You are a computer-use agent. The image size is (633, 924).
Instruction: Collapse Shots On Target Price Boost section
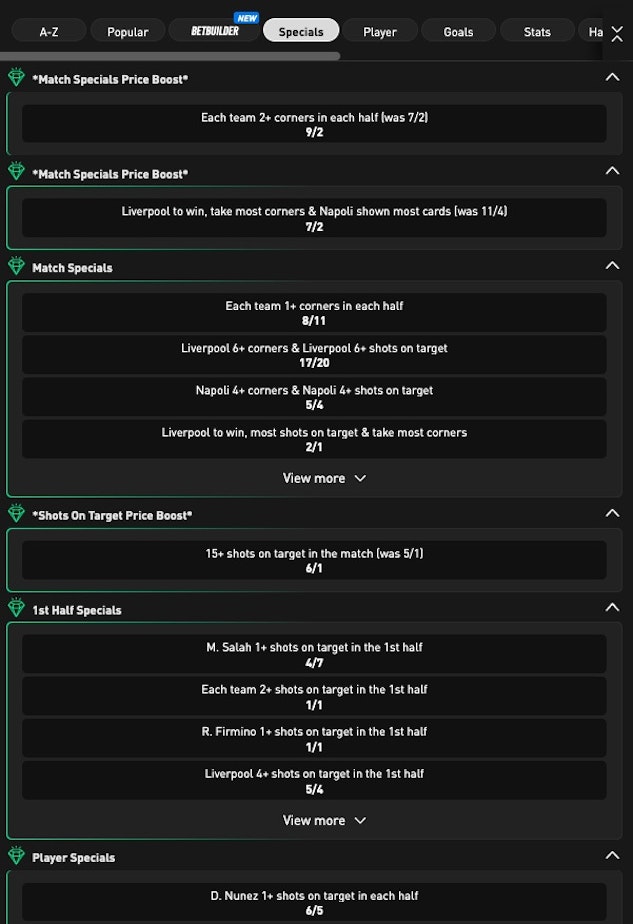coord(612,514)
